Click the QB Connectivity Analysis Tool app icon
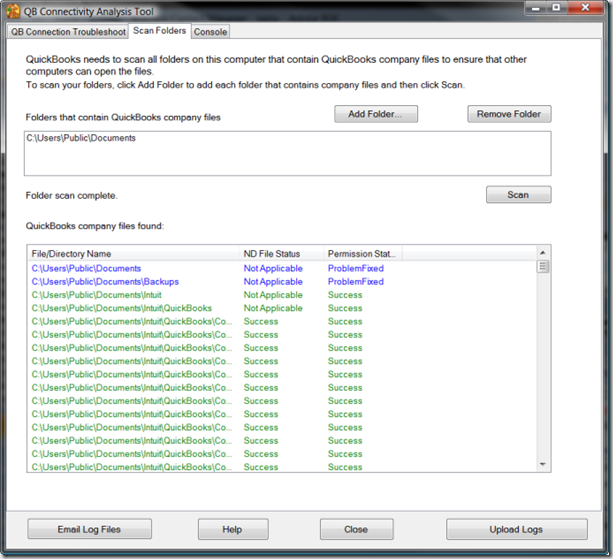The image size is (613, 559). tap(13, 11)
